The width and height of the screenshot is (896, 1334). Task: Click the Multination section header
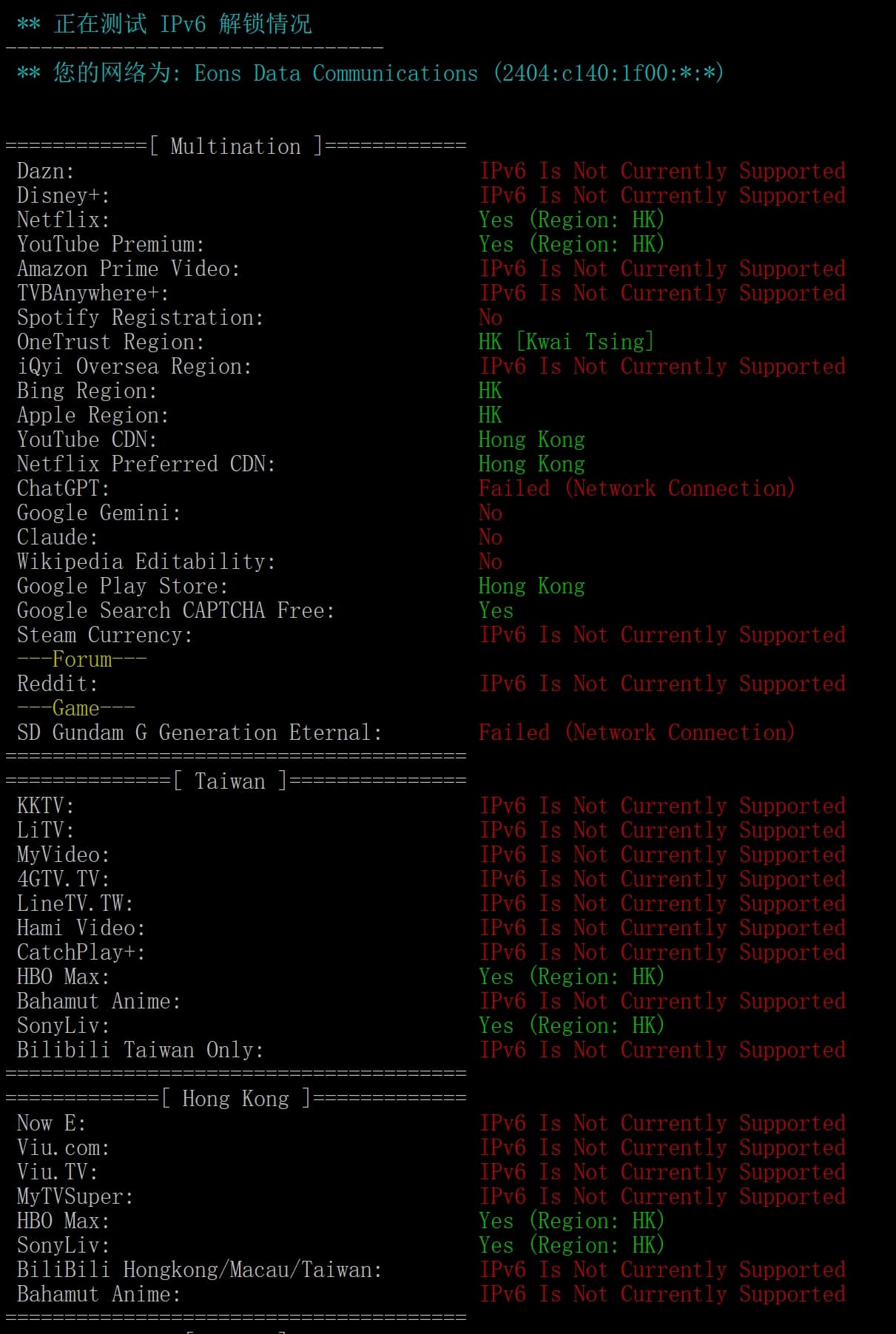click(236, 146)
